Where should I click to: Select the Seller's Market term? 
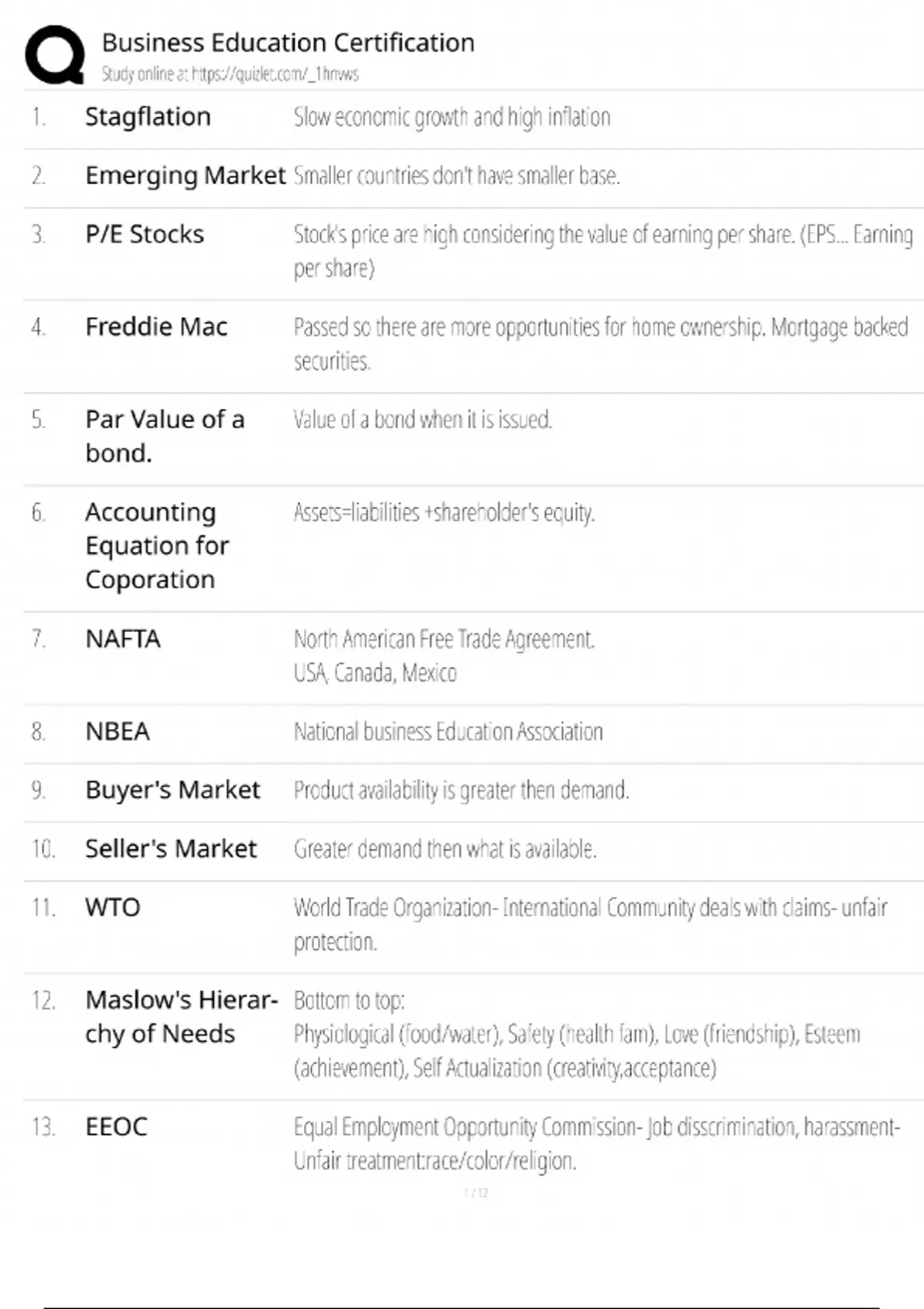coord(171,848)
